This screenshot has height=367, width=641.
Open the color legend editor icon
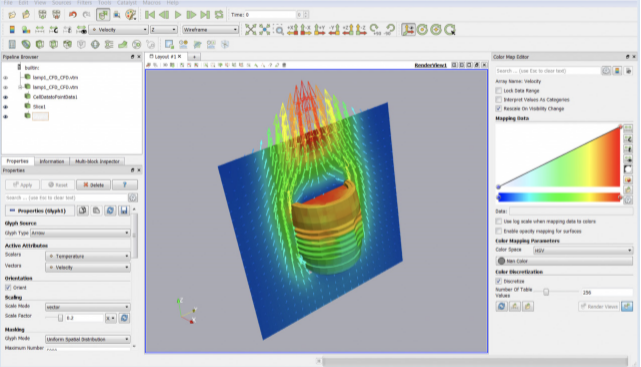click(x=26, y=30)
